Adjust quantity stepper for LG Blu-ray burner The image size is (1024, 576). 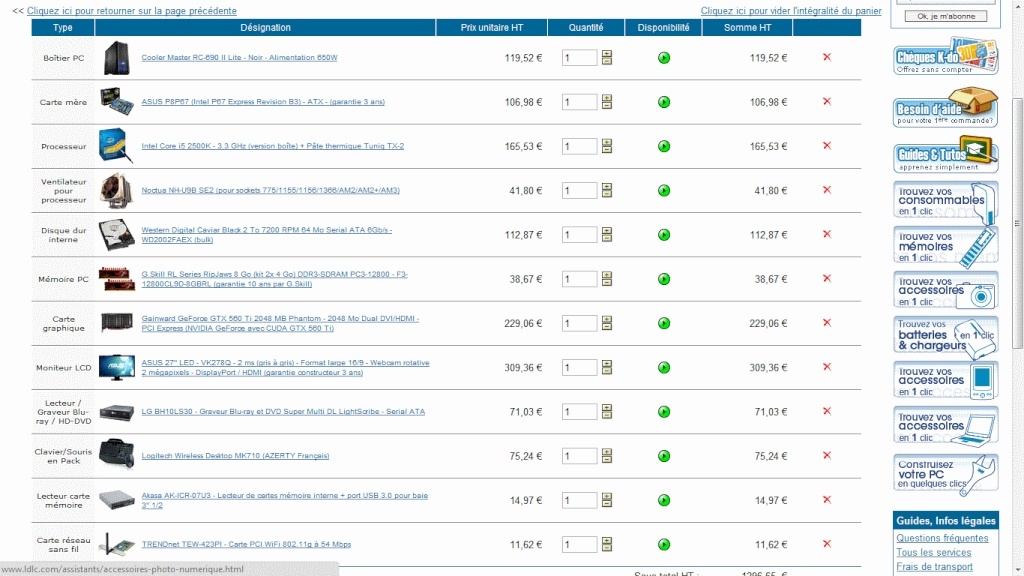click(x=607, y=411)
